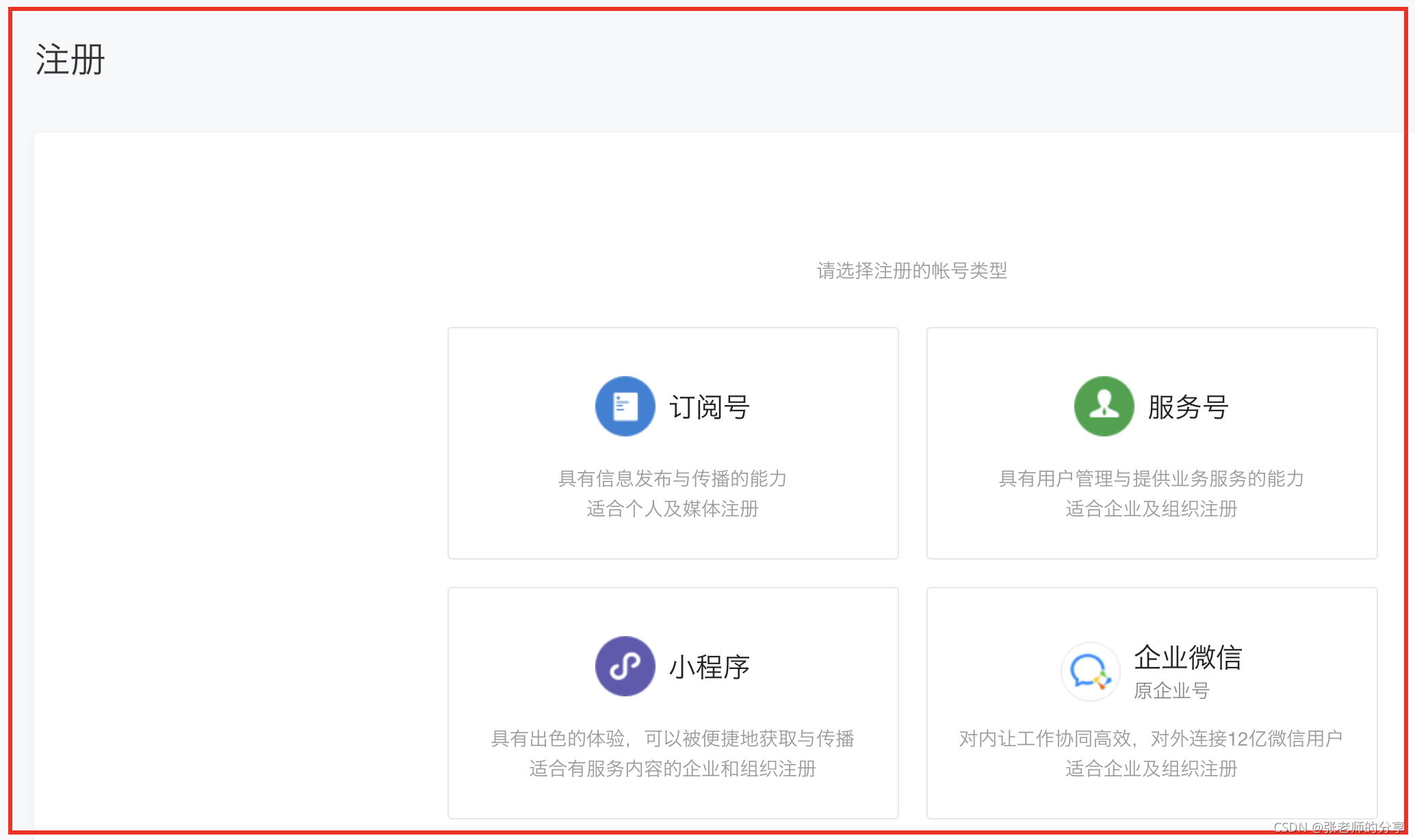Click 适合有服务内容的企业和组织注册 text
The image size is (1415, 840).
[673, 769]
